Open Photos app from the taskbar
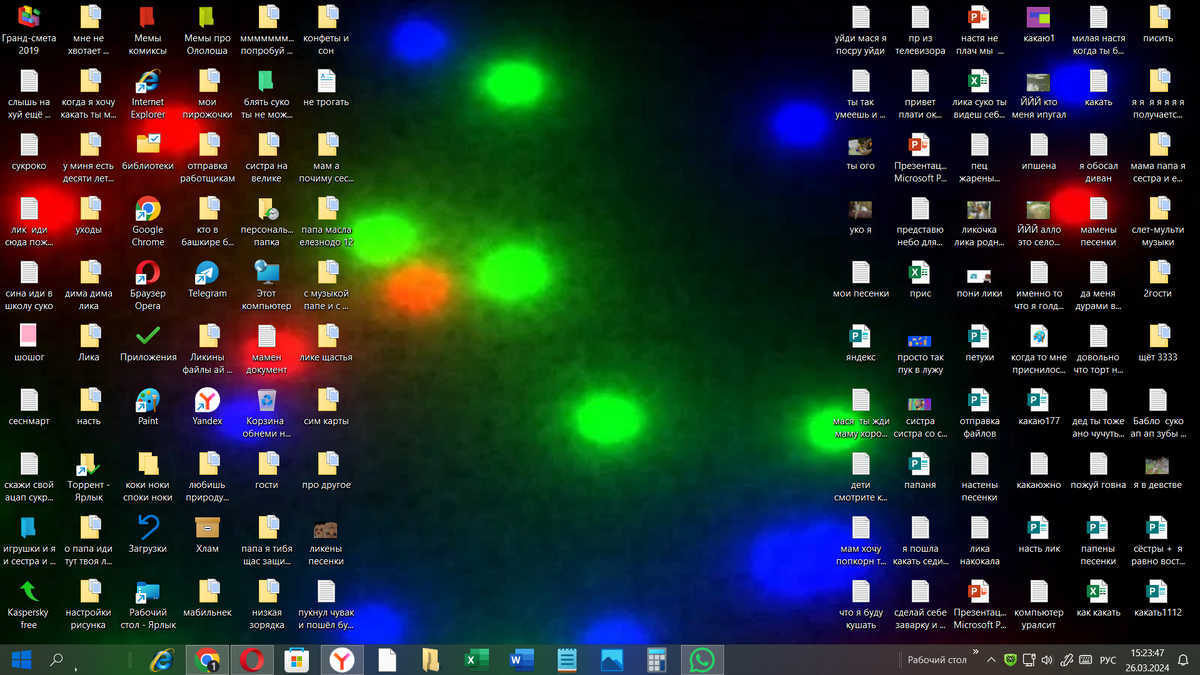The height and width of the screenshot is (675, 1200). pyautogui.click(x=611, y=660)
